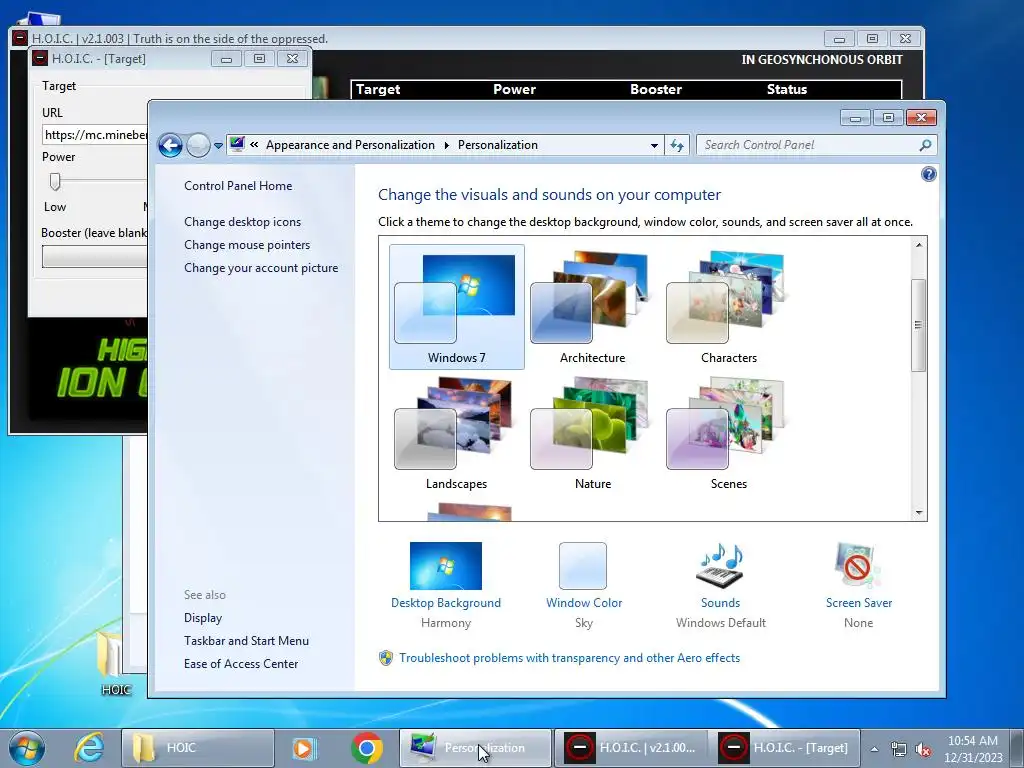Click the muted volume tray icon
The height and width of the screenshot is (768, 1024).
pyautogui.click(x=923, y=749)
